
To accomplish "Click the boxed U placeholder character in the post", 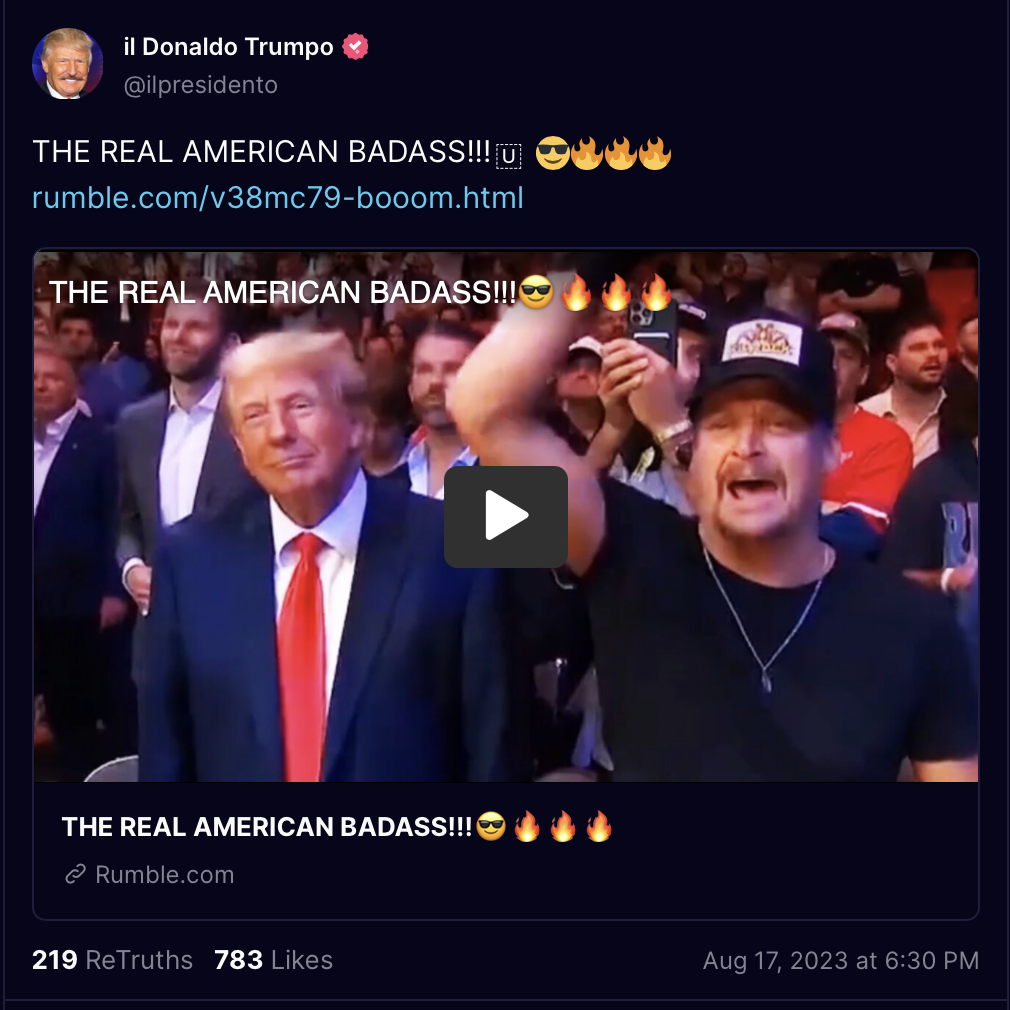I will 508,157.
